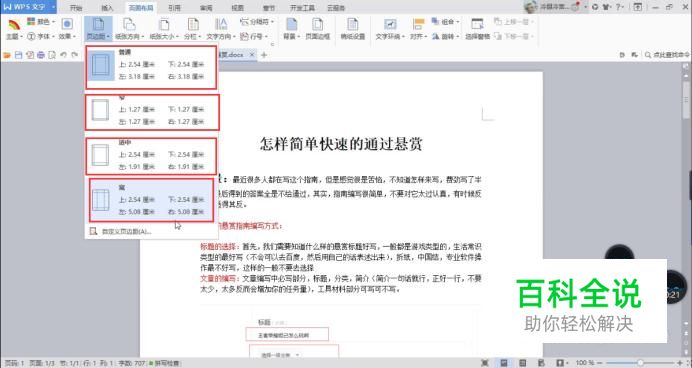Add a new document tab with plus

tap(264, 55)
